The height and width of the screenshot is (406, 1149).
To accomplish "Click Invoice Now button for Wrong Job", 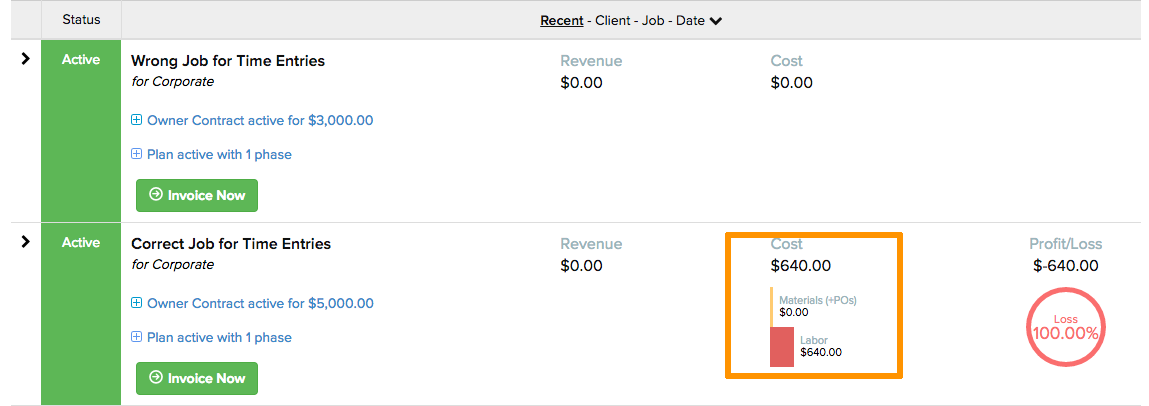I will [x=197, y=195].
